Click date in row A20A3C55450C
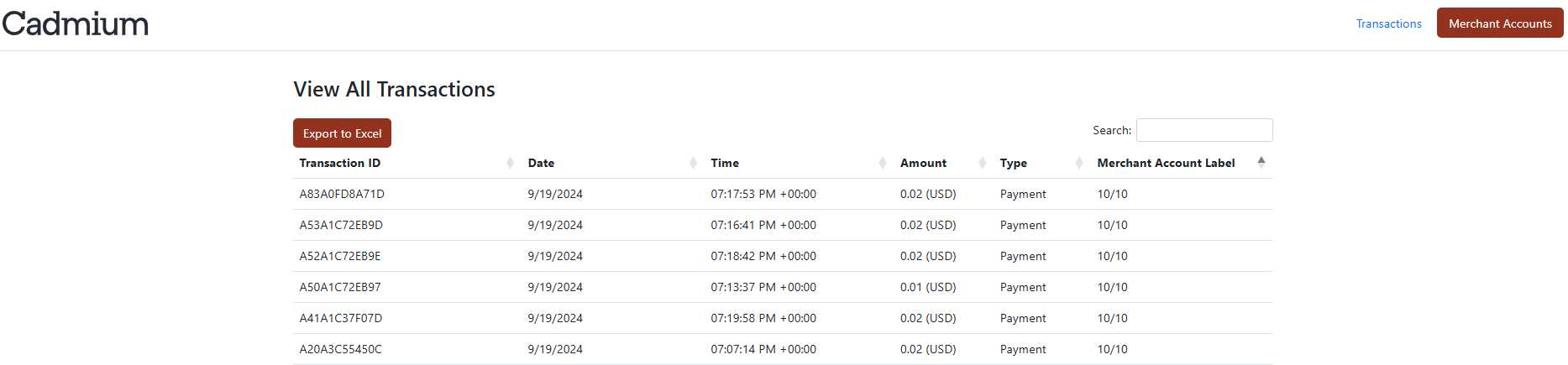Screen dimensions: 1568x365 555,349
